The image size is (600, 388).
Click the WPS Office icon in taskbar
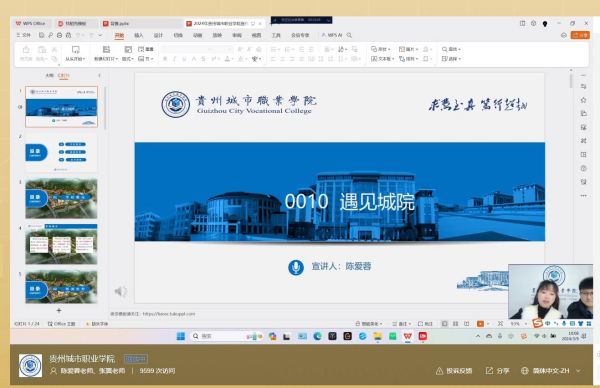point(408,336)
